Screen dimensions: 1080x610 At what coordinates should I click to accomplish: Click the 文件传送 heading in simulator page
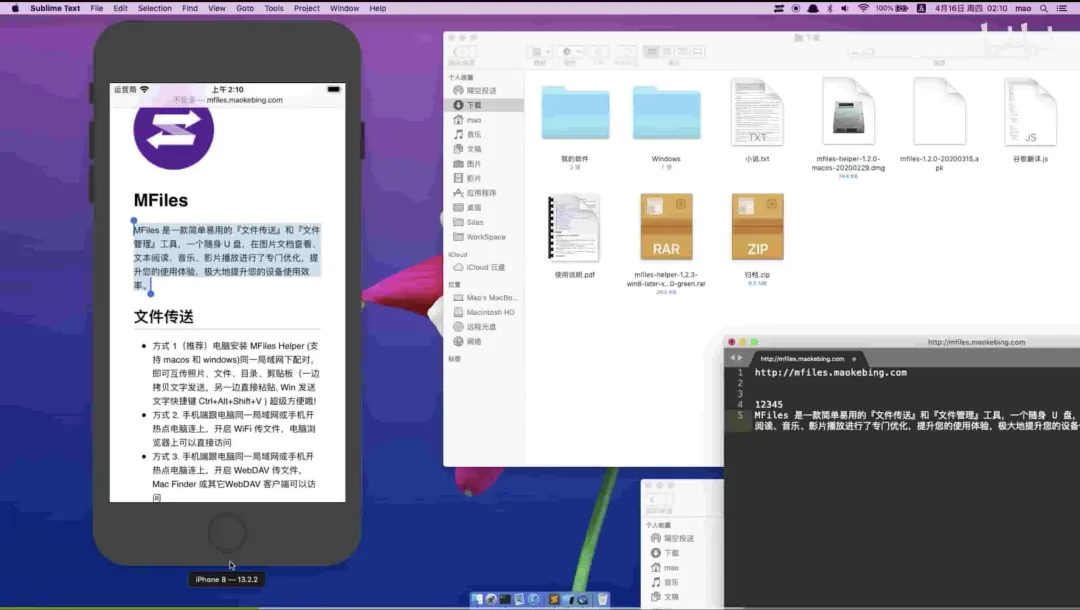[x=163, y=317]
